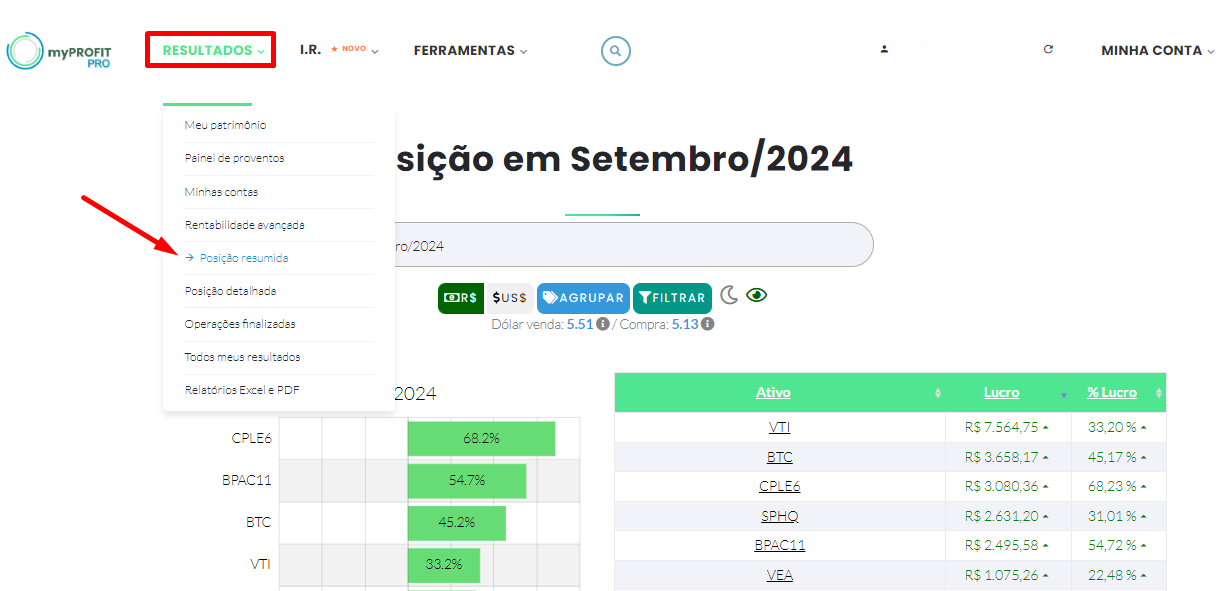Image resolution: width=1221 pixels, height=591 pixels.
Task: Click the refresh icon in header
Action: click(1048, 49)
